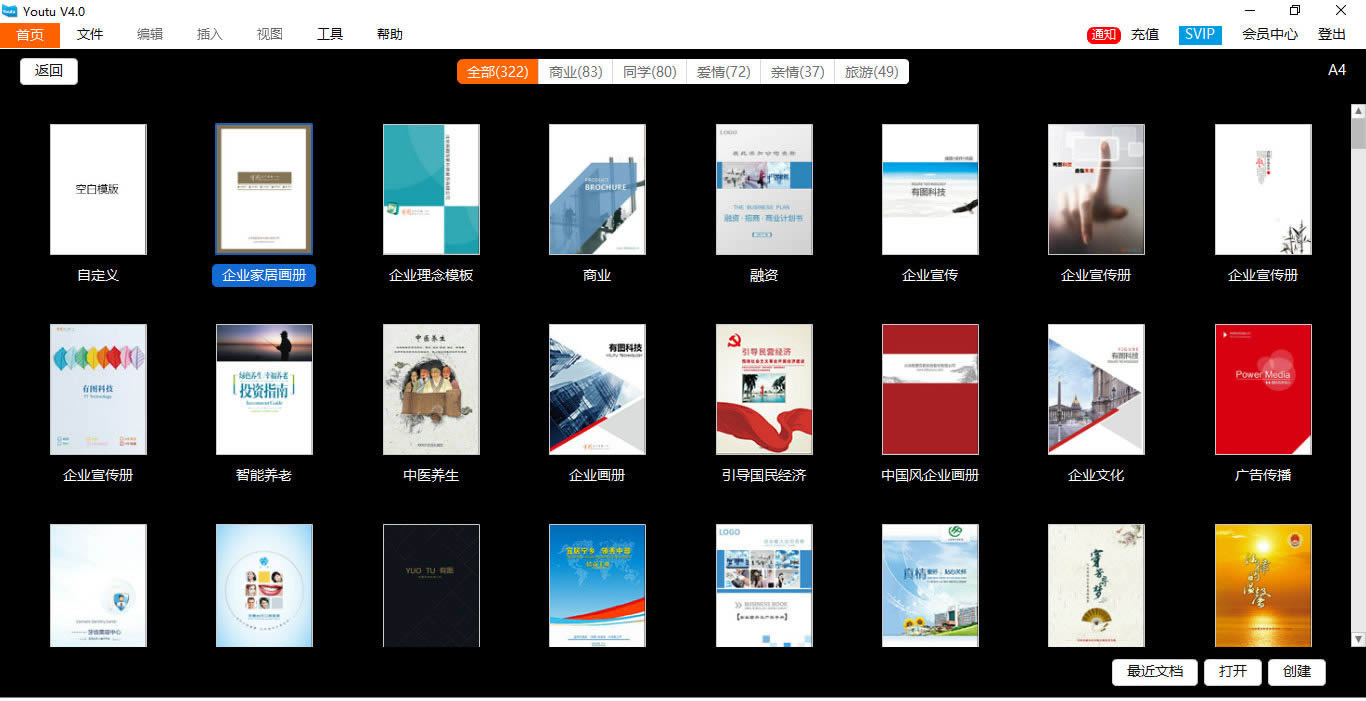Click the 创建 create button
1366x701 pixels.
point(1297,672)
